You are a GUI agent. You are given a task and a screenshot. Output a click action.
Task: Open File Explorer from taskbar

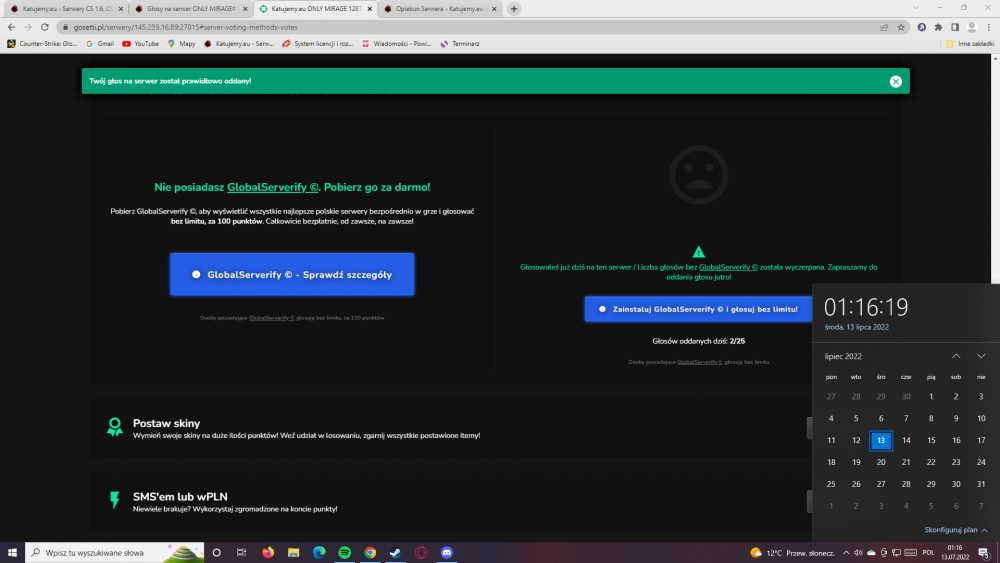pos(293,553)
